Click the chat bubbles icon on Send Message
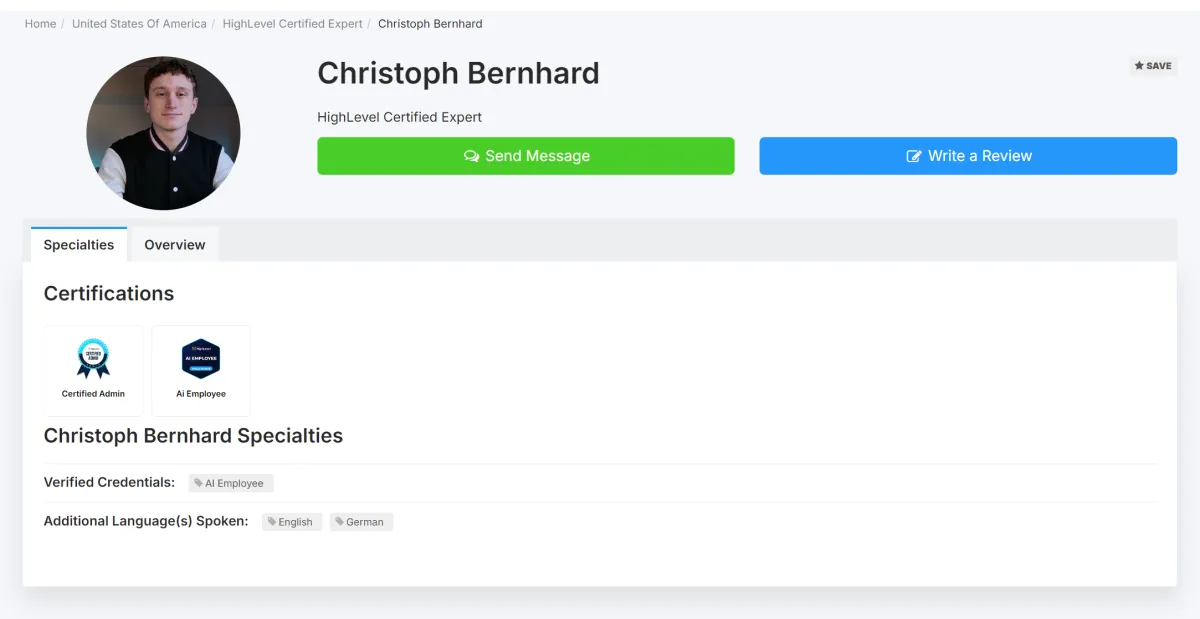1200x619 pixels. [472, 156]
